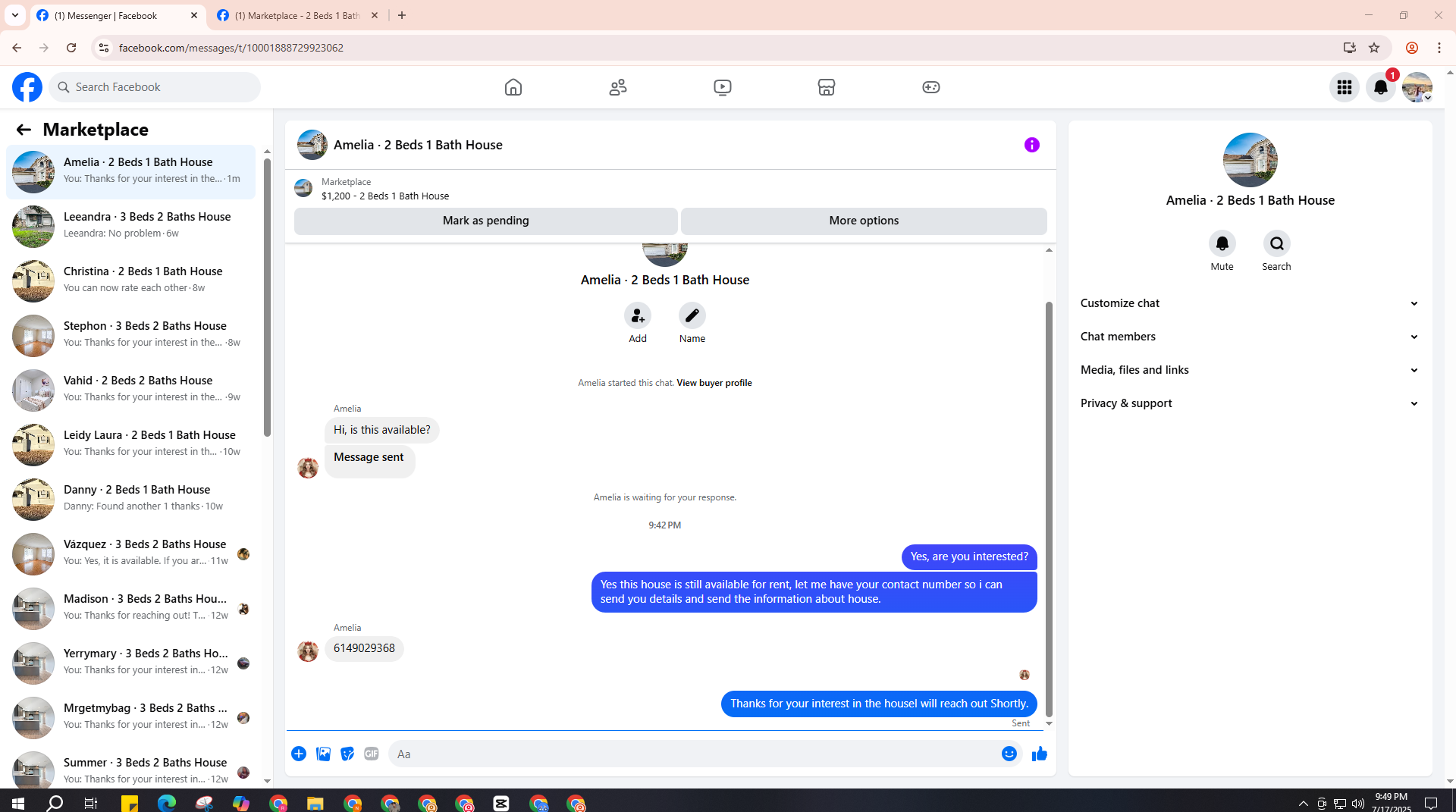Viewport: 1456px width, 812px height.
Task: Open the Gaming controller icon
Action: point(931,87)
